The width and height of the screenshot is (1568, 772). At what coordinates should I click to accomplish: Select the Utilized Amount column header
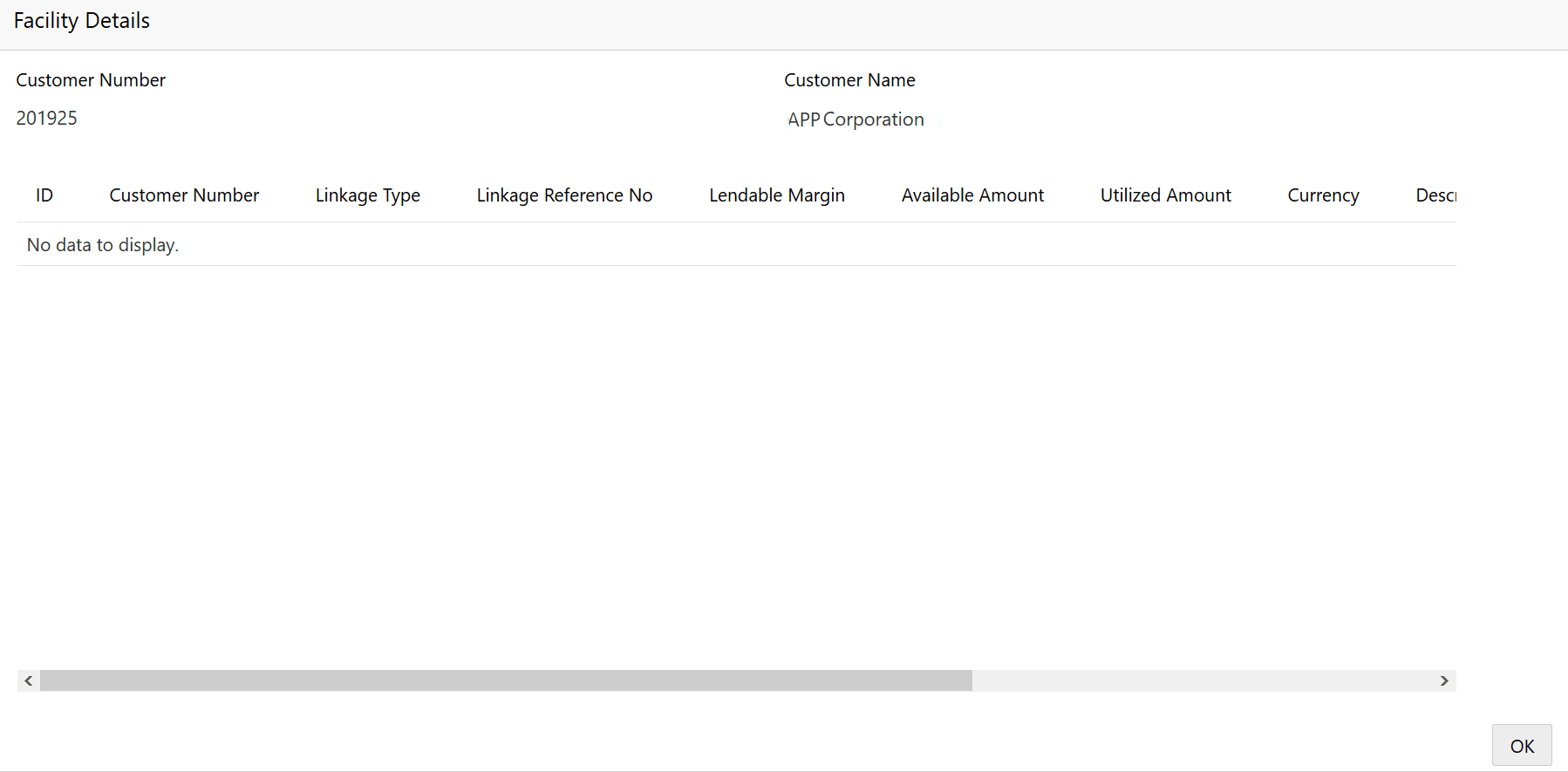point(1166,195)
